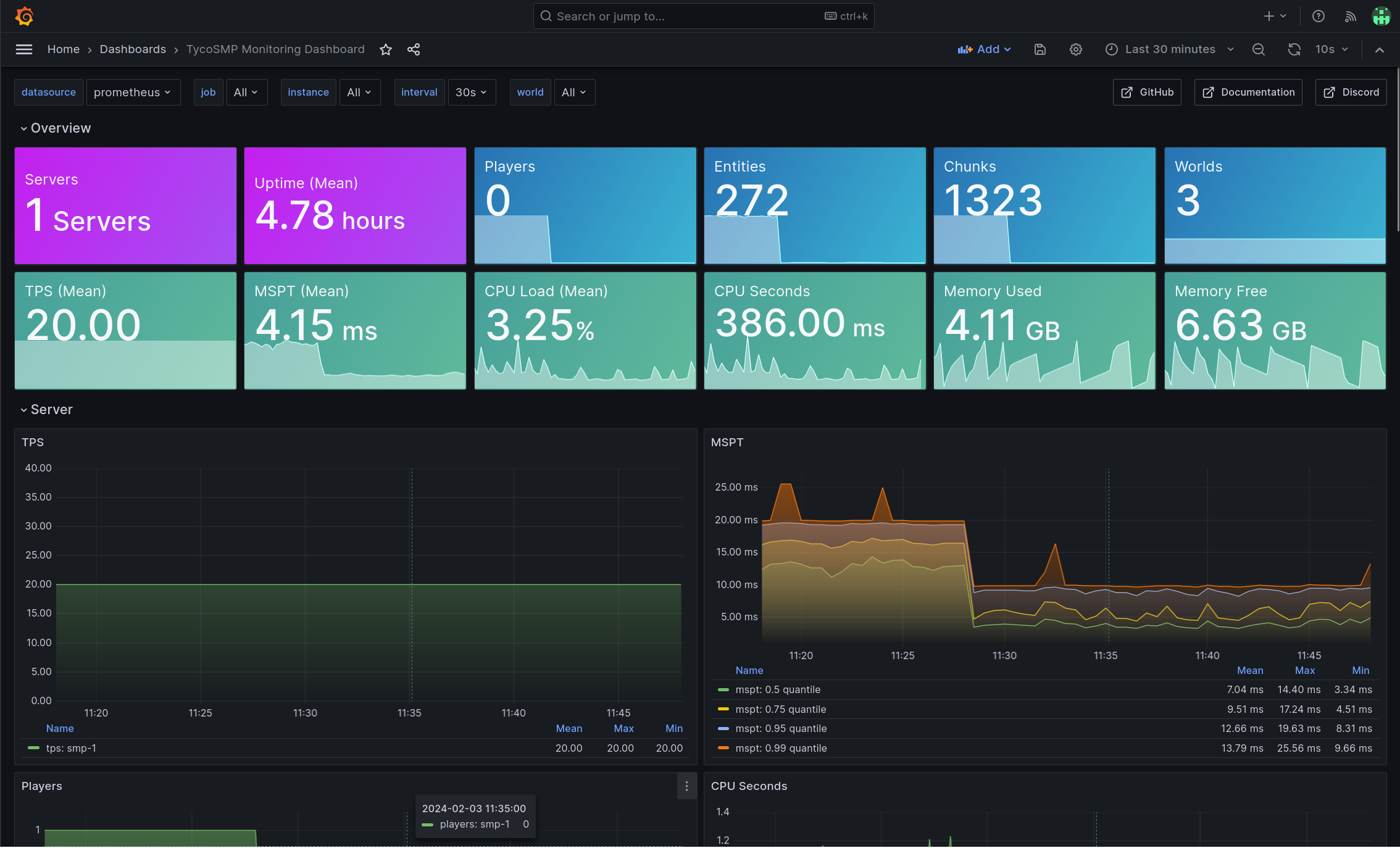Toggle mspt: 0.75 quantile legend series
This screenshot has width=1400, height=848.
point(780,709)
